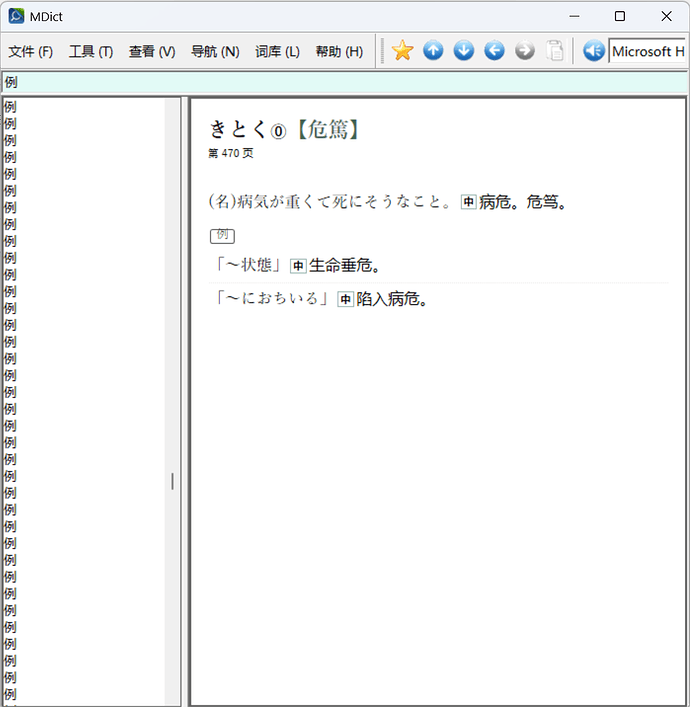The width and height of the screenshot is (690, 707).
Task: Click the boxed 例 label in definition
Action: tap(222, 235)
